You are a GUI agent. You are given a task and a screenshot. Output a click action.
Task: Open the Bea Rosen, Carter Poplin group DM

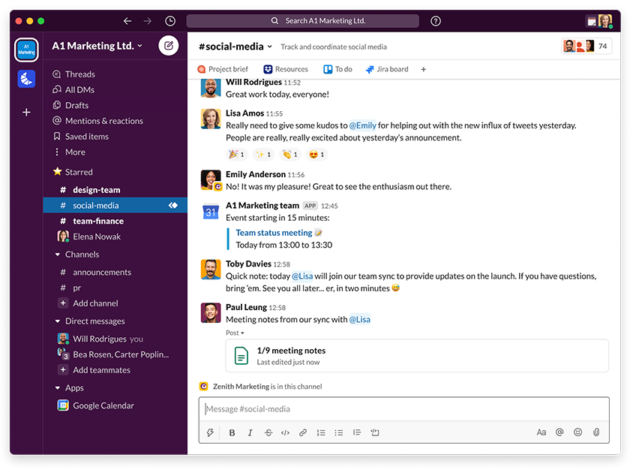(115, 354)
